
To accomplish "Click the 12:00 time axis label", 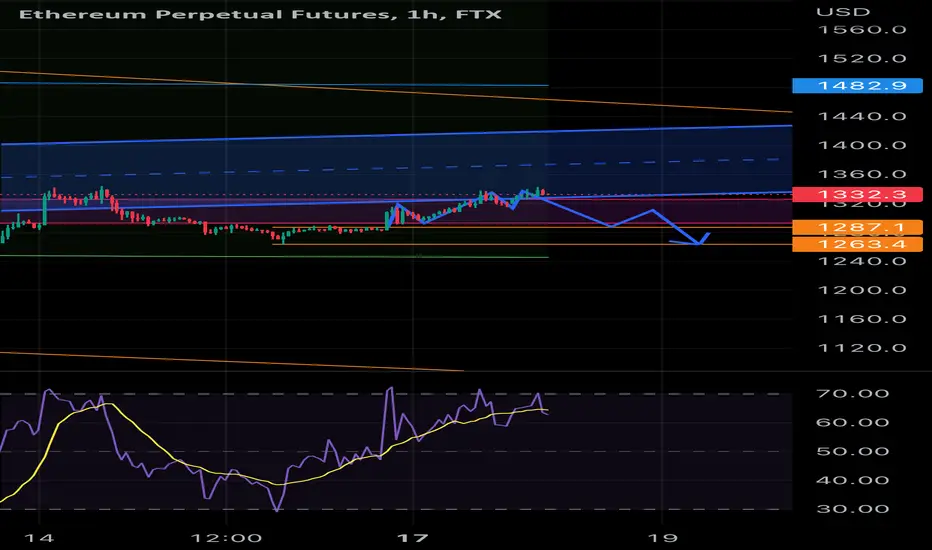I will (x=226, y=538).
